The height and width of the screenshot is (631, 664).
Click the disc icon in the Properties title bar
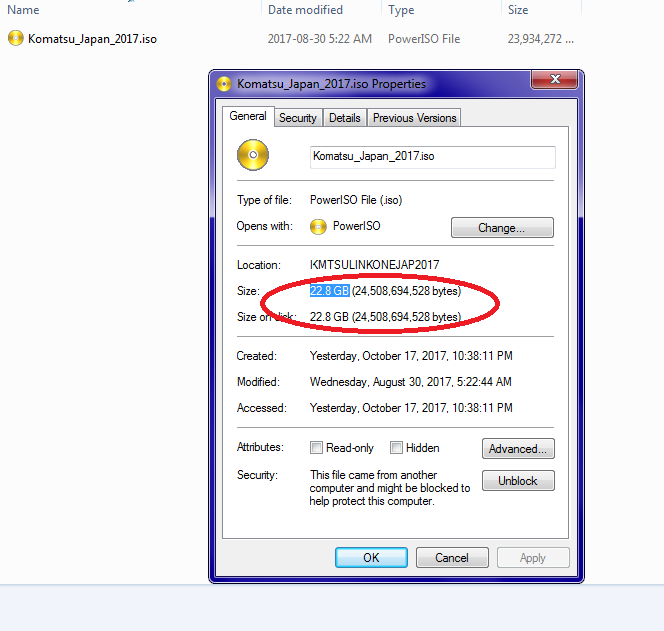(x=224, y=84)
